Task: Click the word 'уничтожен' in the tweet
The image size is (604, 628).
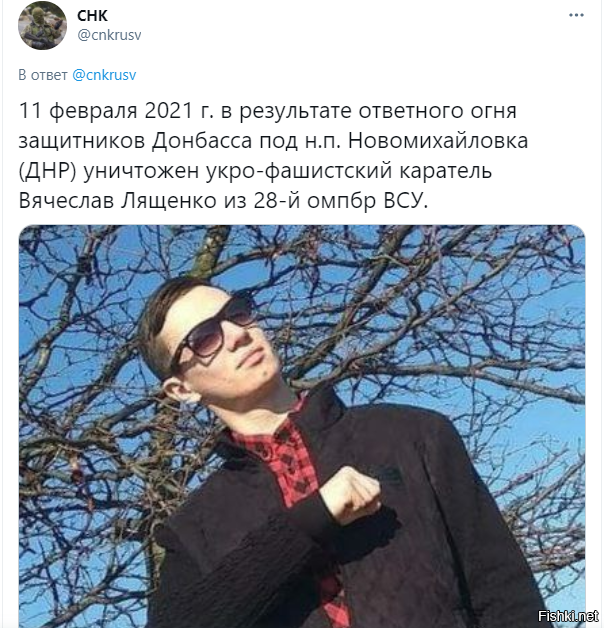Action: 141,171
